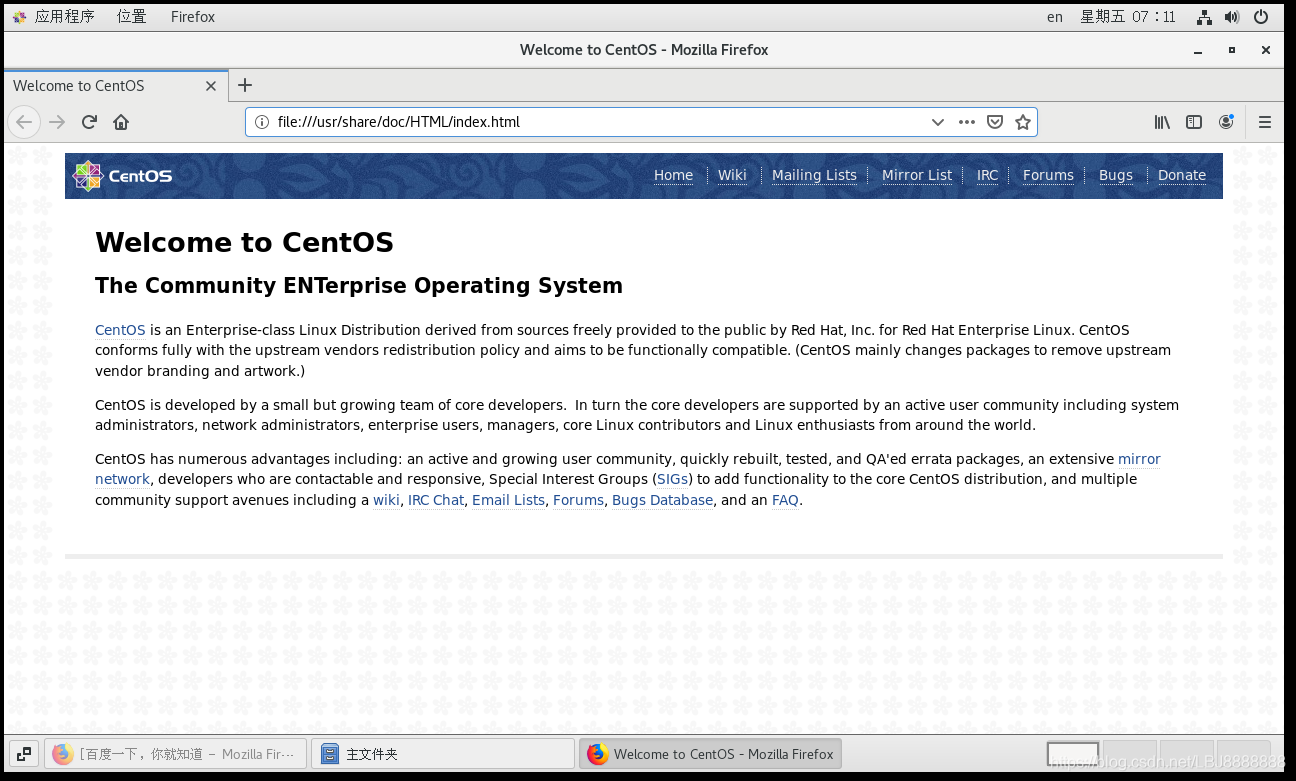Viewport: 1296px width, 781px height.
Task: Select the first workspace in the switcher
Action: [1073, 754]
